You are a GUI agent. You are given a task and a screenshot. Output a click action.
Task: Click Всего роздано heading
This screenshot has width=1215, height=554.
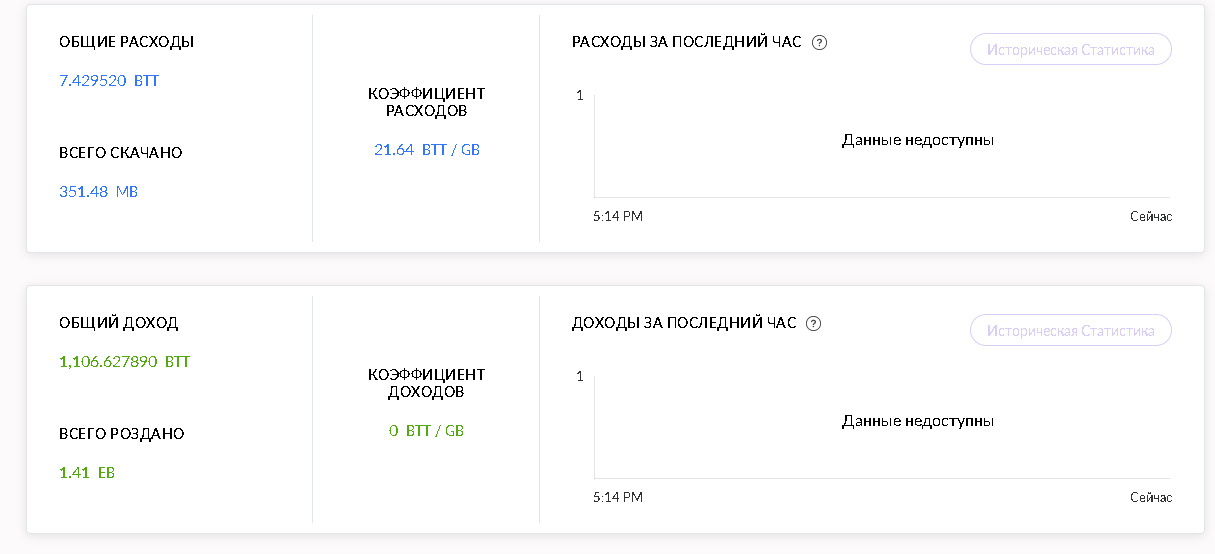121,434
